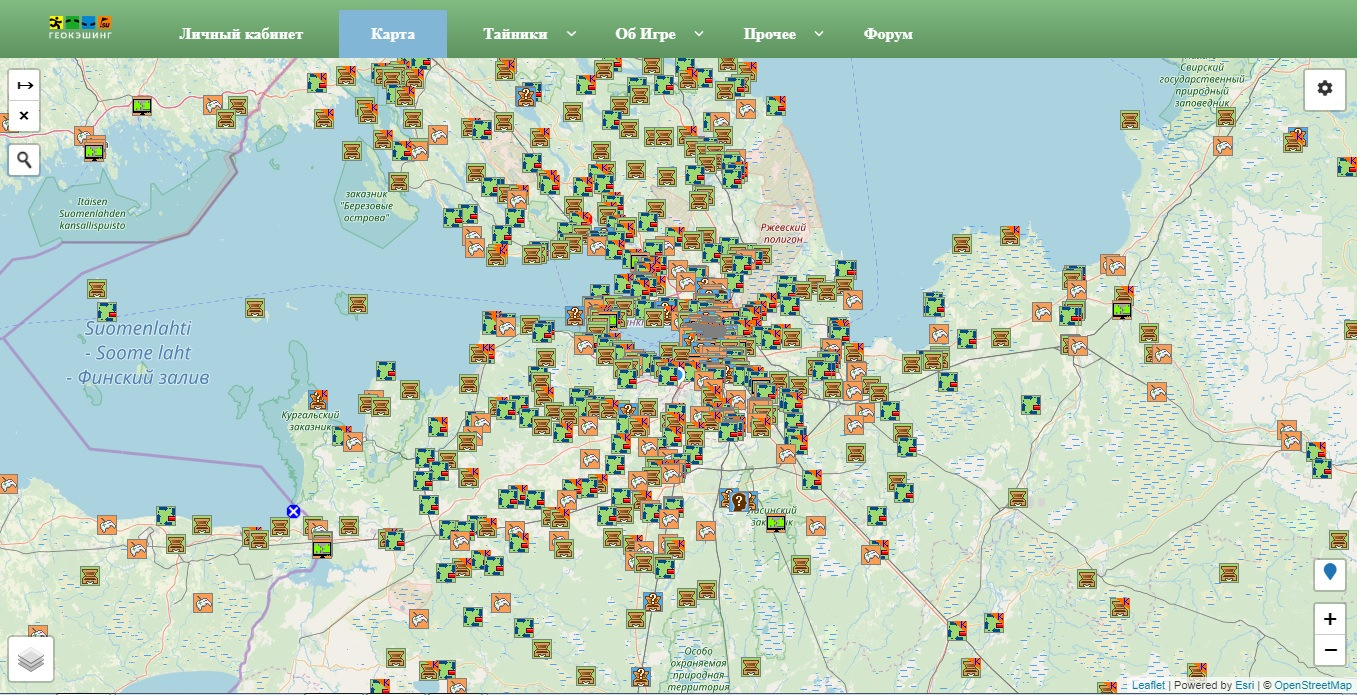Open the map settings gear
The image size is (1357, 695).
tap(1324, 89)
